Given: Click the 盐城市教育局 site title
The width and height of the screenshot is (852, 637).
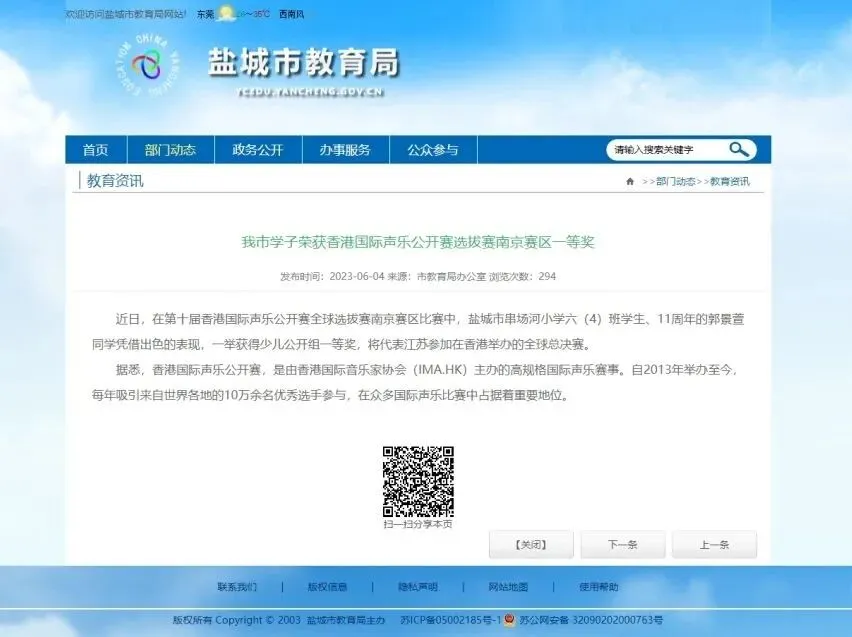Looking at the screenshot, I should coord(304,62).
